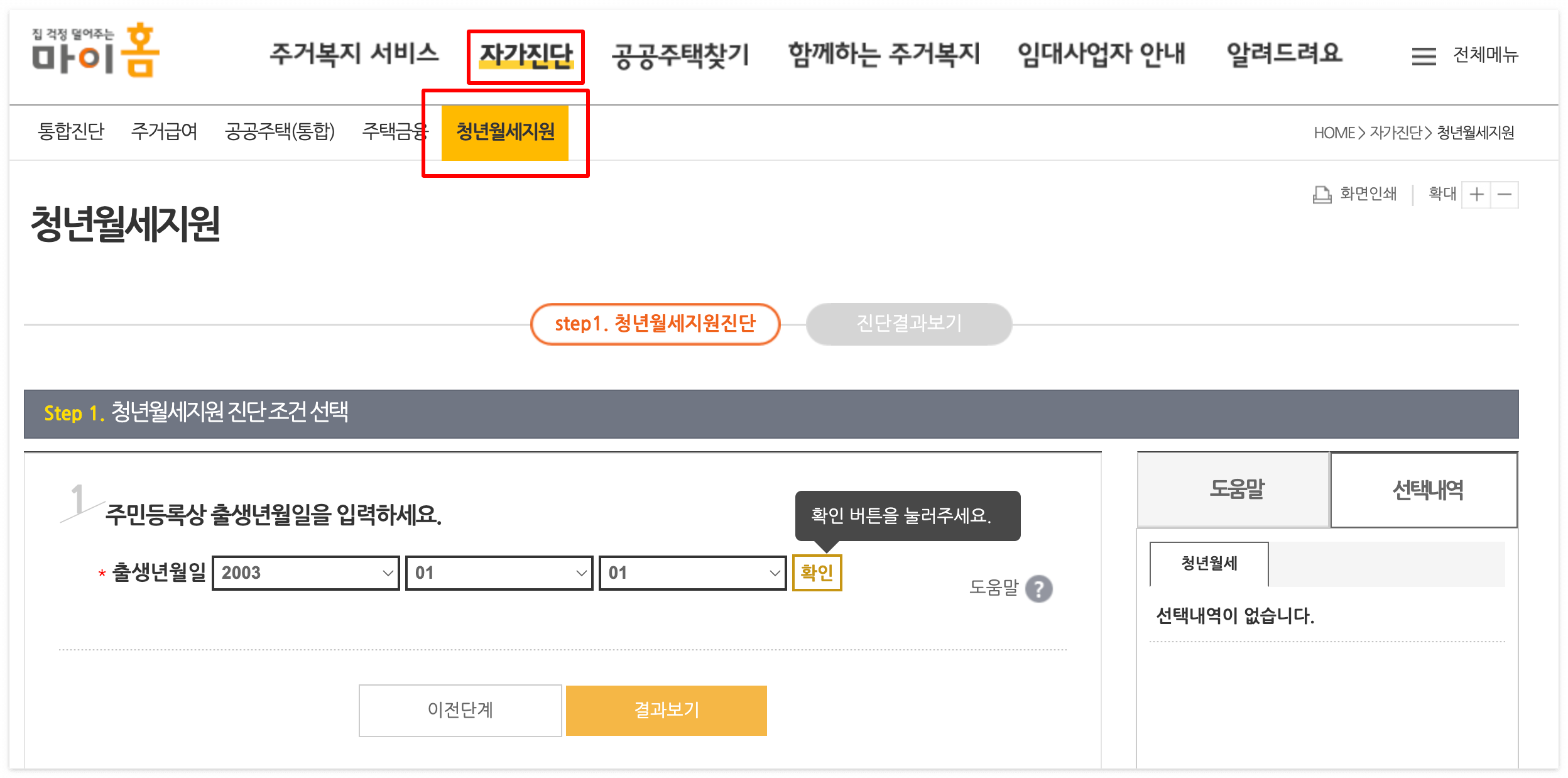Go back with the 이전단계 button
Viewport: 1568px width, 778px height.
pyautogui.click(x=460, y=710)
